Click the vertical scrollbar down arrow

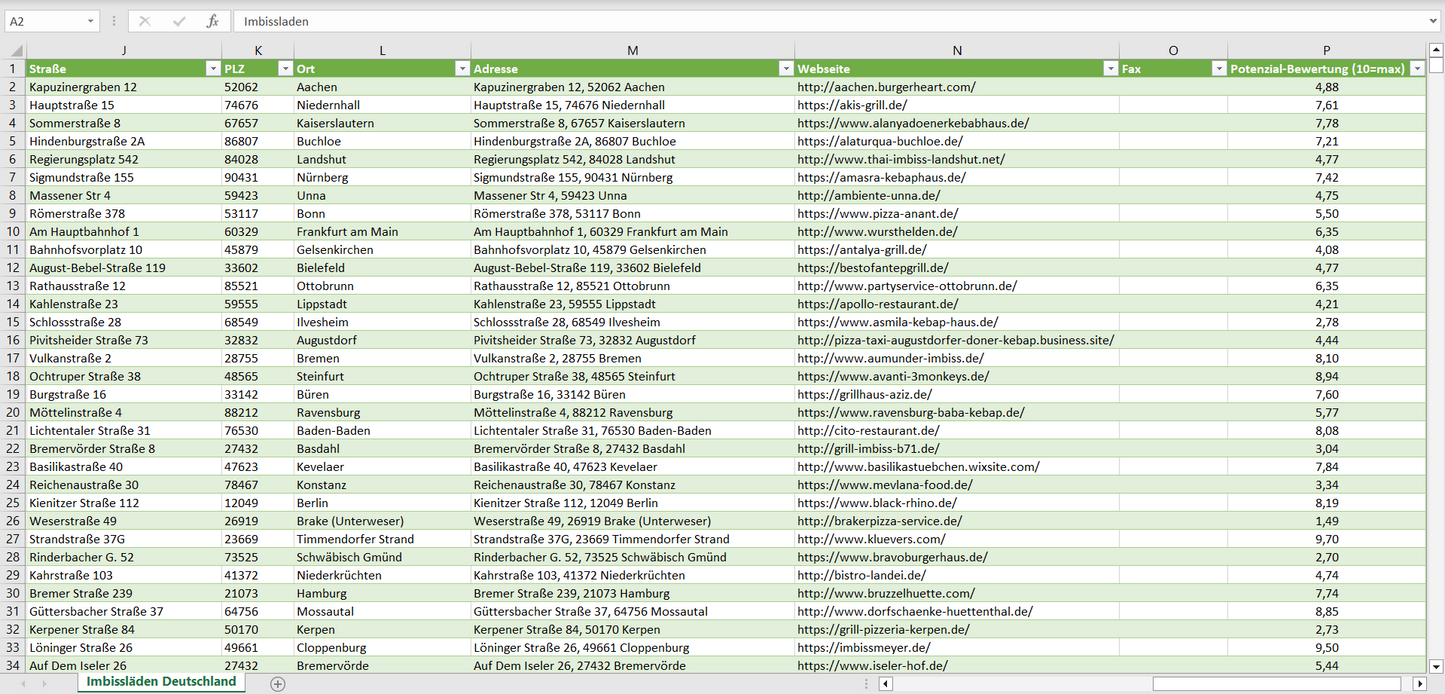(1436, 665)
